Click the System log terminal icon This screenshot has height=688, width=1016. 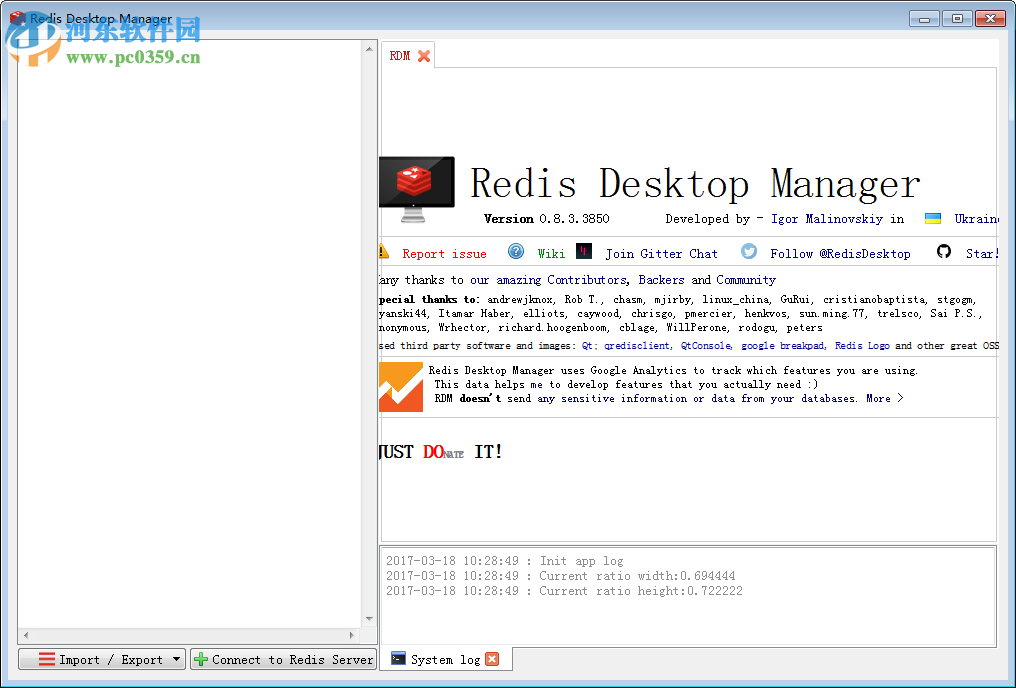click(399, 658)
